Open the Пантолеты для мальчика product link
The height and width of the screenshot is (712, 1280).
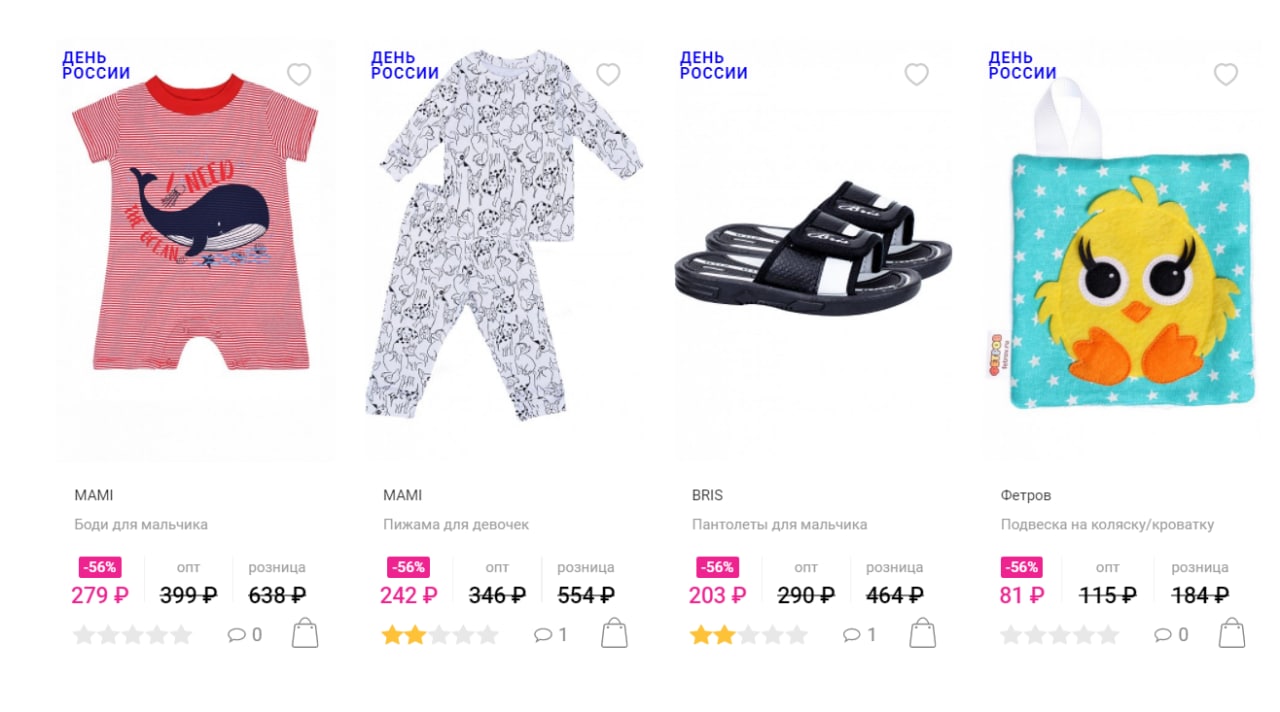coord(779,524)
